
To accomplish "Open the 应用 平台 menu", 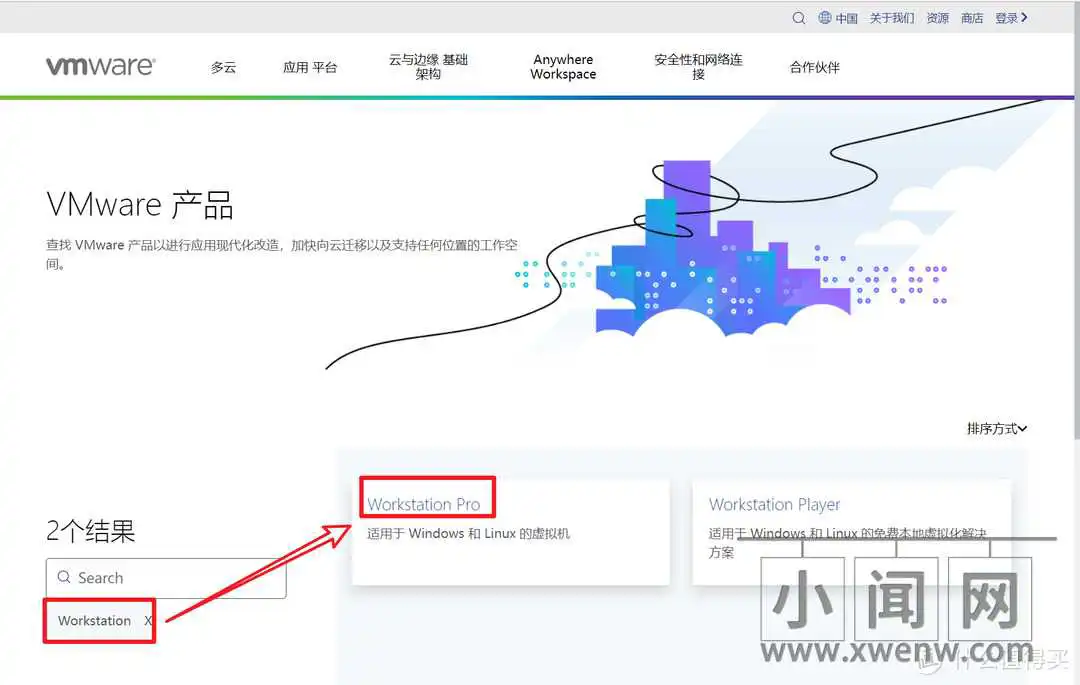I will pos(310,67).
